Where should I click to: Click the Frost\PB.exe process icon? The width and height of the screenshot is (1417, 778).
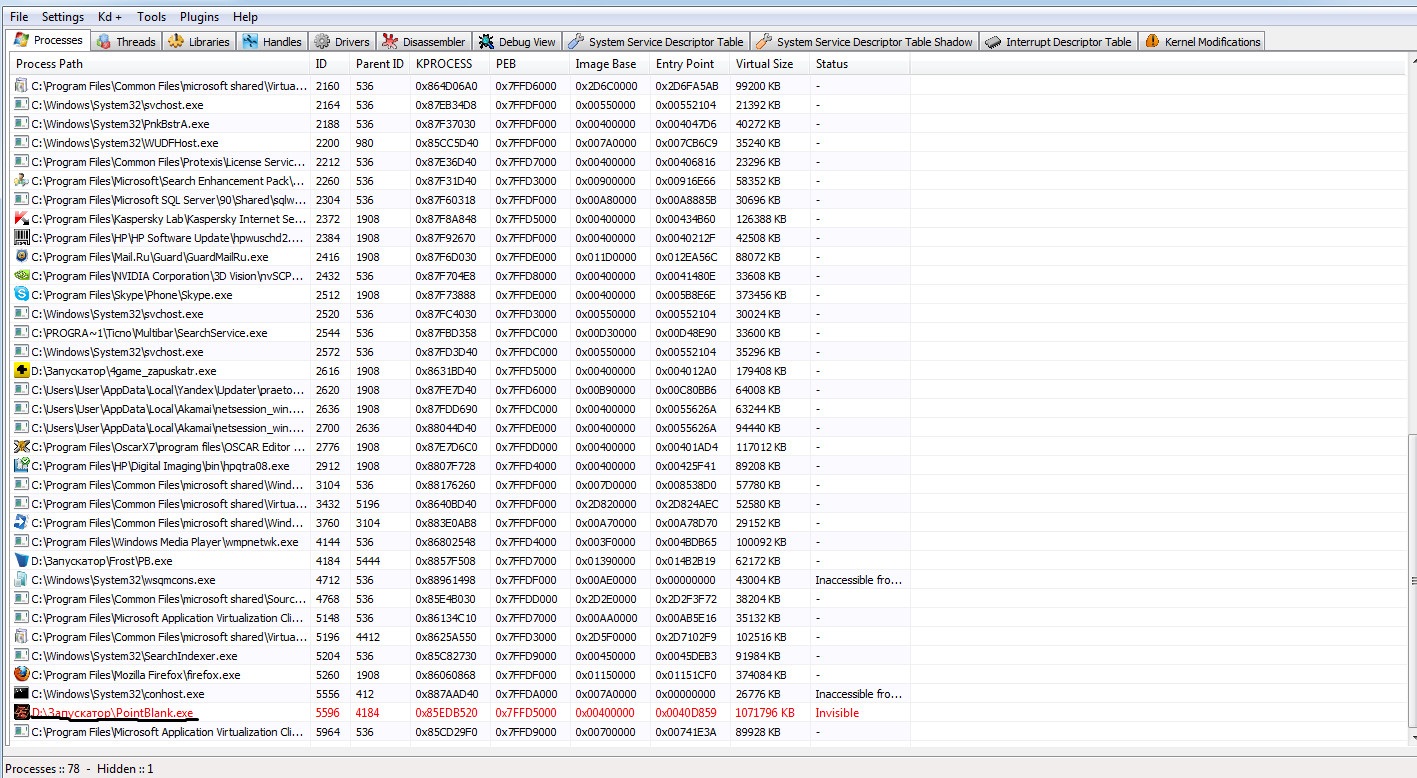(21, 561)
